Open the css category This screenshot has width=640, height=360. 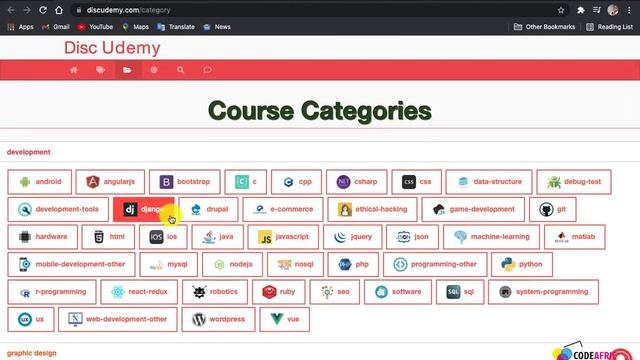tap(416, 182)
